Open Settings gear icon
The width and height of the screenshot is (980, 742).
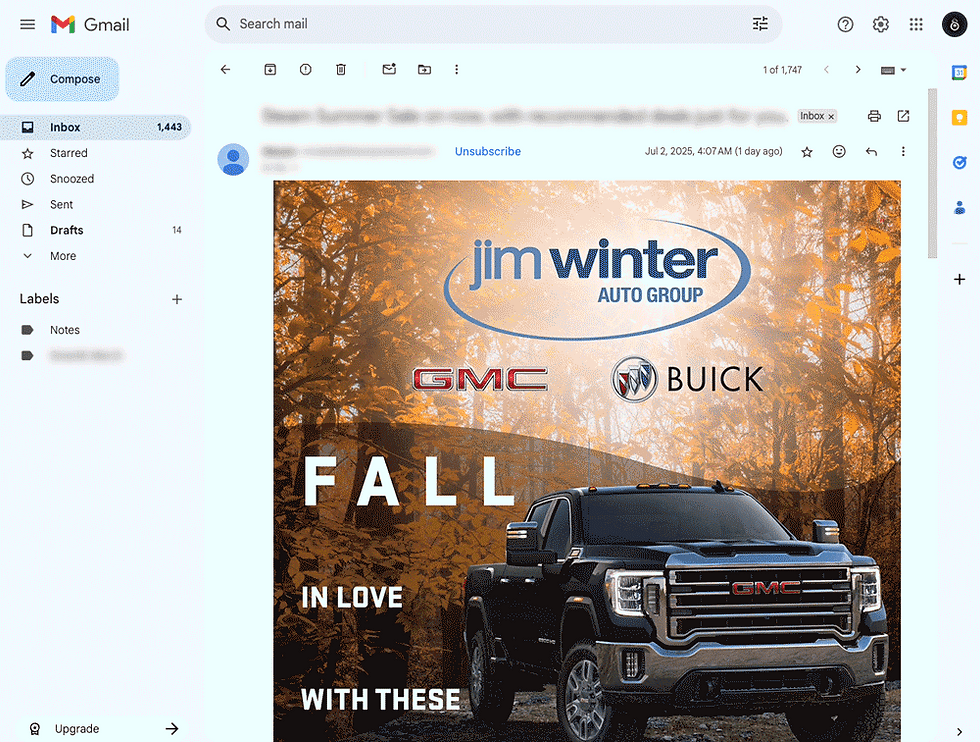[881, 24]
